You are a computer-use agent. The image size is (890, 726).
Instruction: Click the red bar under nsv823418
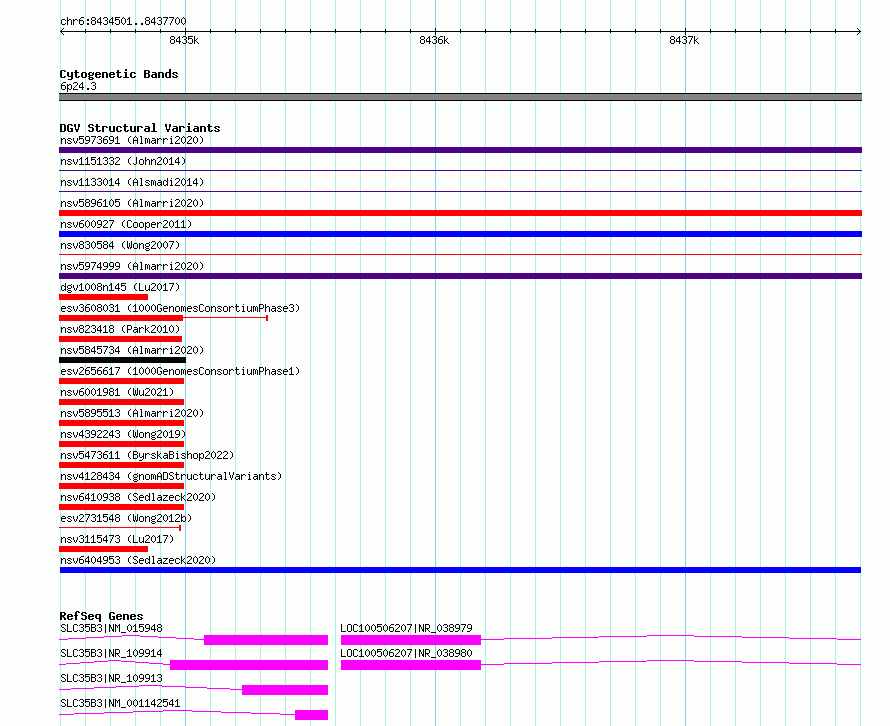click(x=120, y=339)
